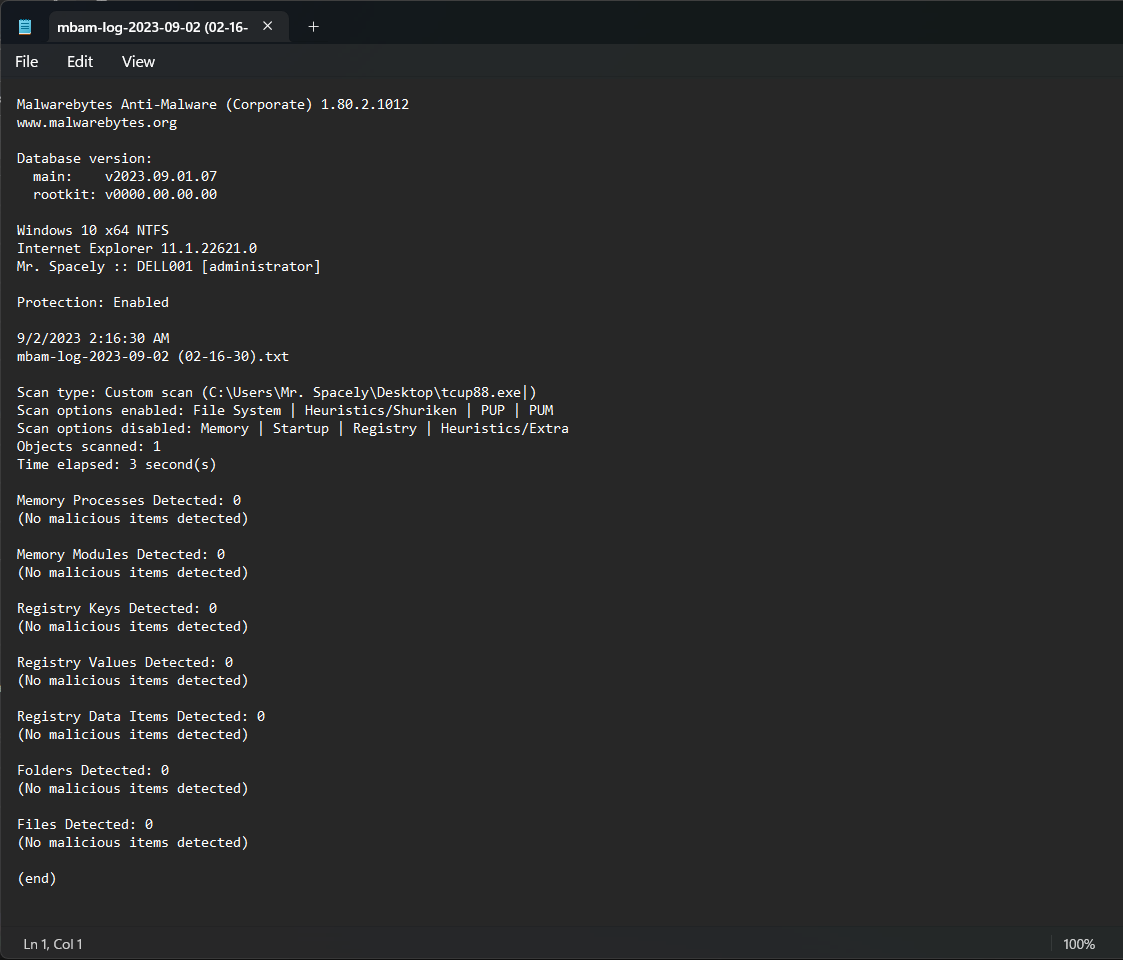1123x960 pixels.
Task: Click the rootkit v0000.00.00.00 line
Action: click(125, 194)
